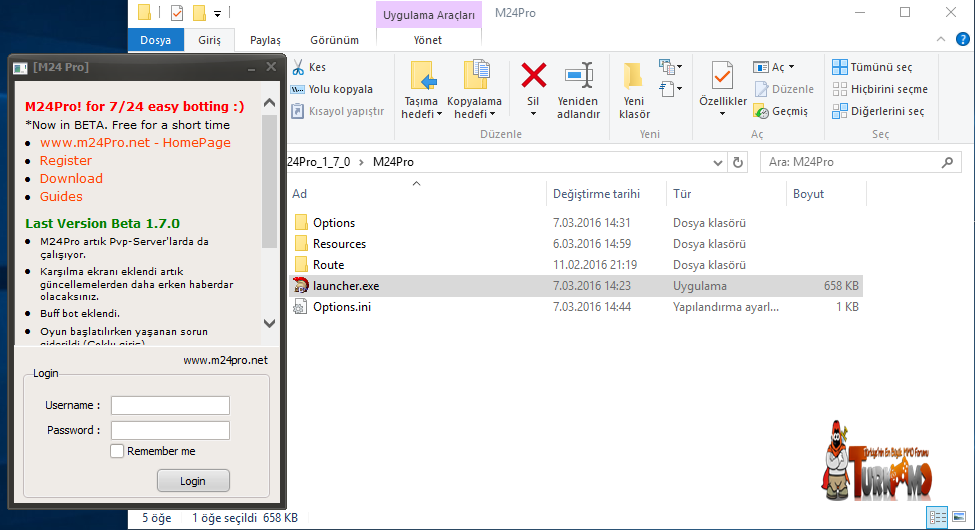Click the 24Pro_1_7_0 breadcrumb segment
The height and width of the screenshot is (530, 975).
click(319, 162)
